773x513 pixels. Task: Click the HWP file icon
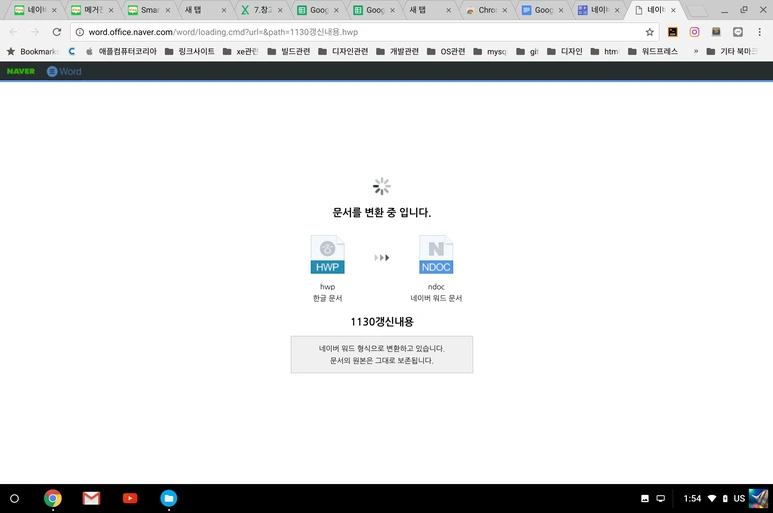pos(327,254)
